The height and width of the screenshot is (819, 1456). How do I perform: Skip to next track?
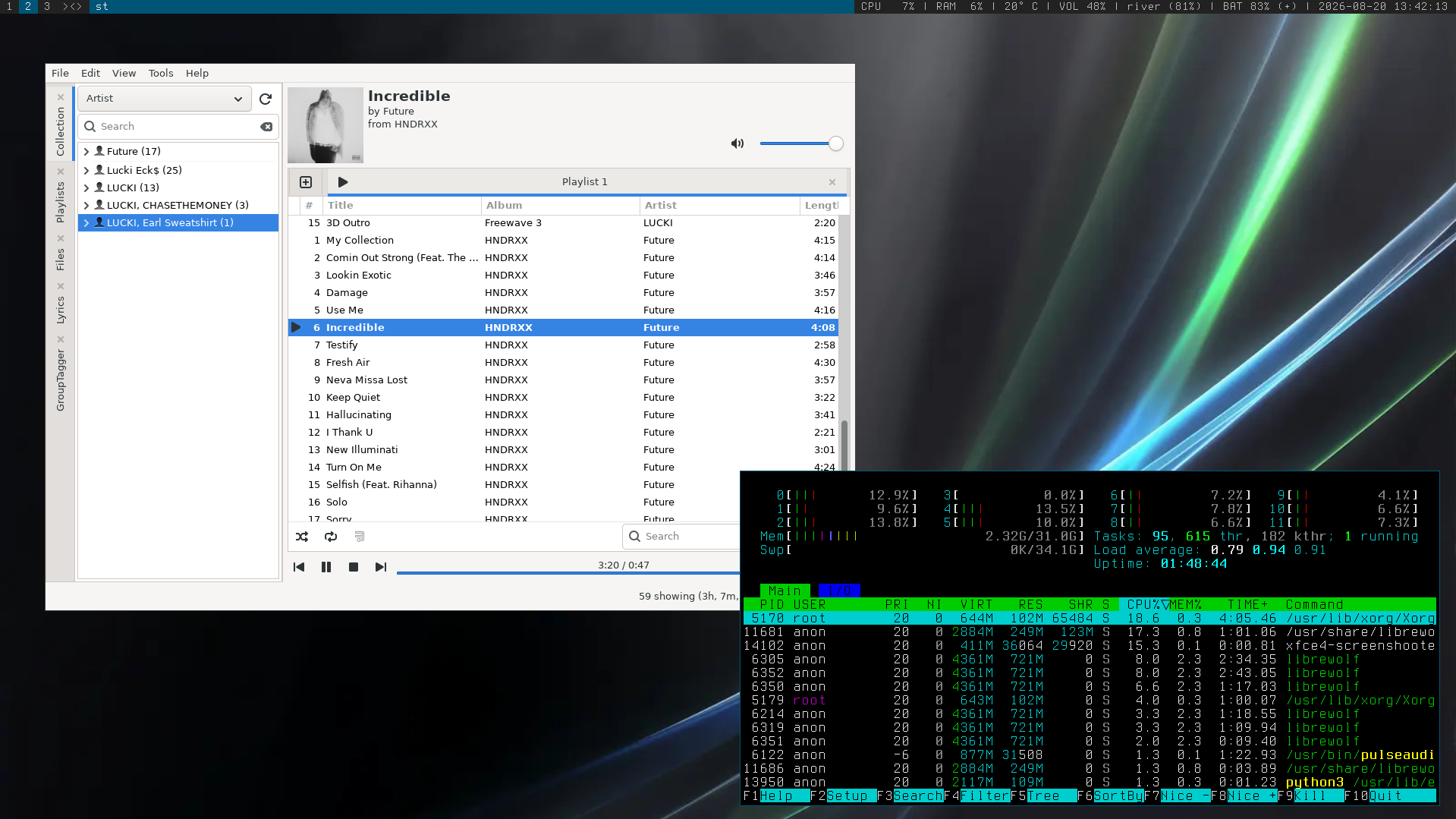click(x=381, y=567)
